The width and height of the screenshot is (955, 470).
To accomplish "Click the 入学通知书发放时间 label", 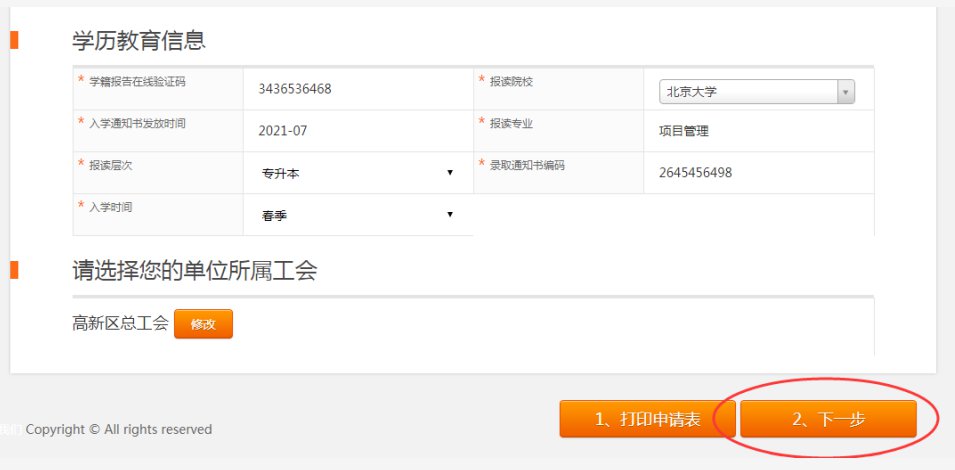I will coord(137,124).
